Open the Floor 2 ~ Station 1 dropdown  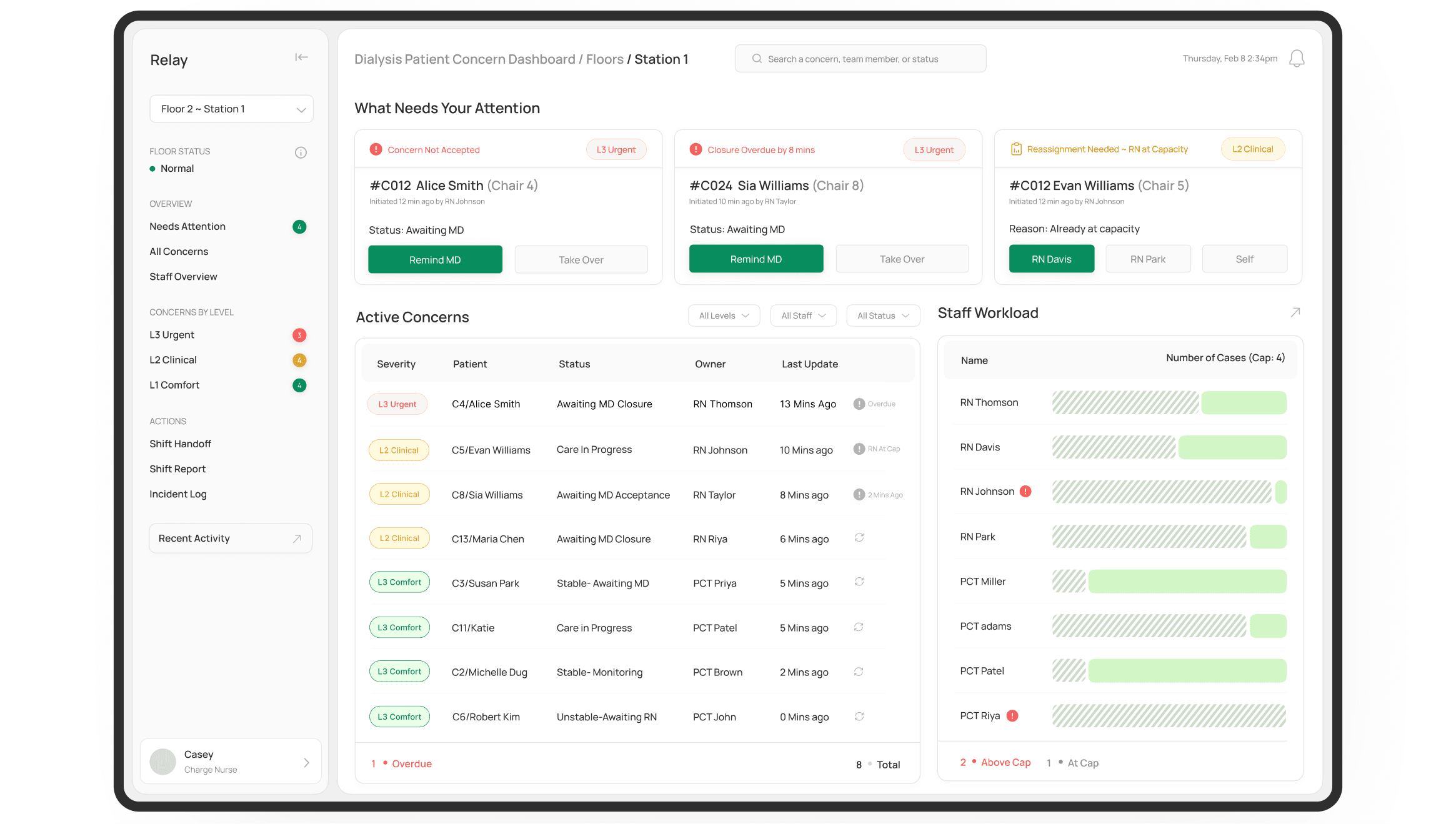(x=231, y=109)
